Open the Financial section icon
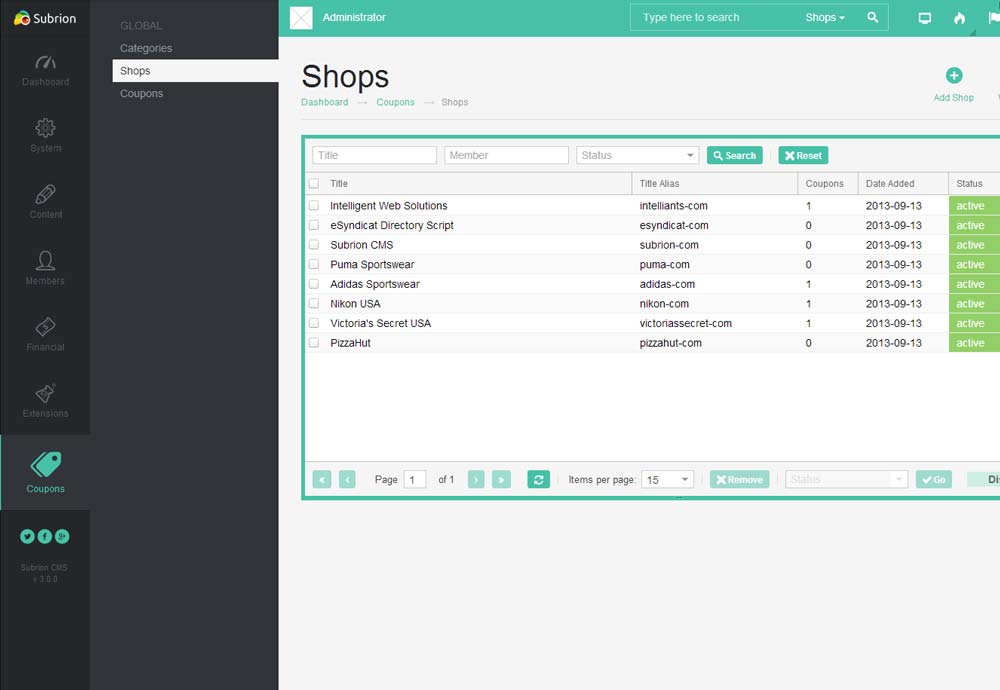This screenshot has height=690, width=1000. tap(45, 327)
